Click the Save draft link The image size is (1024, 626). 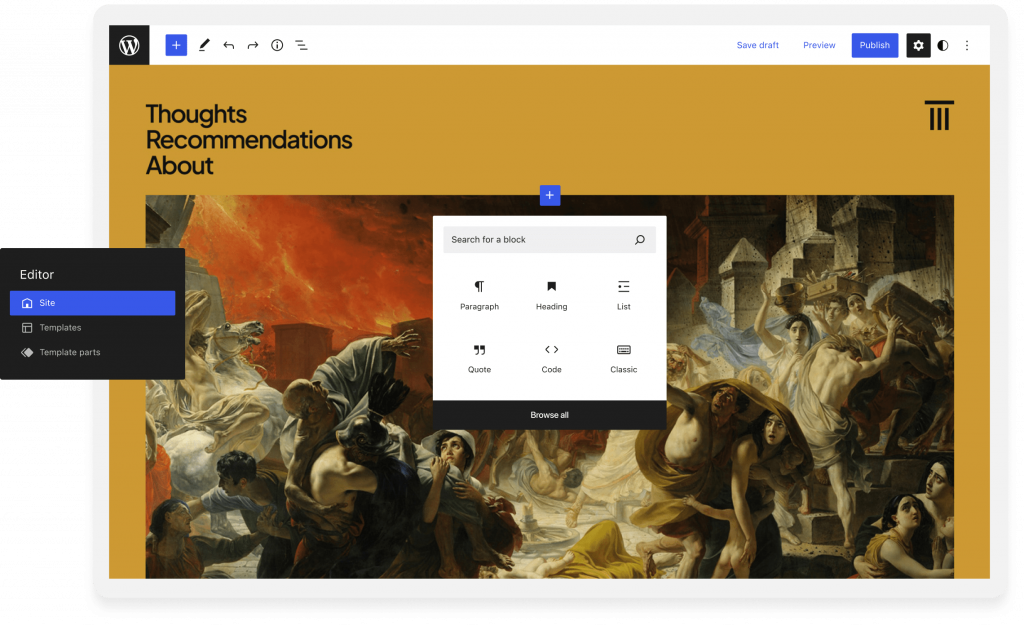point(757,45)
